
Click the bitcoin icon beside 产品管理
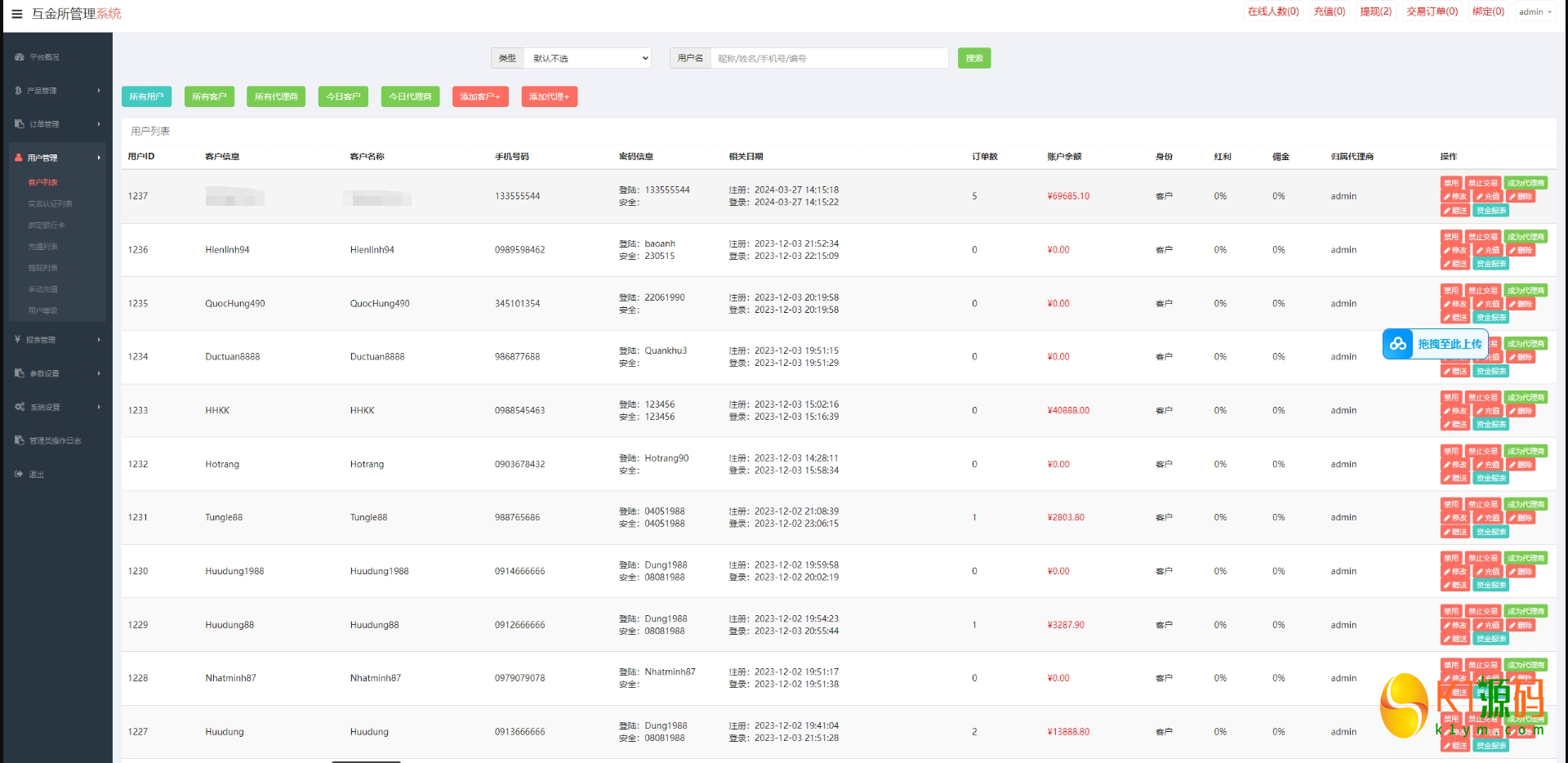[x=18, y=91]
